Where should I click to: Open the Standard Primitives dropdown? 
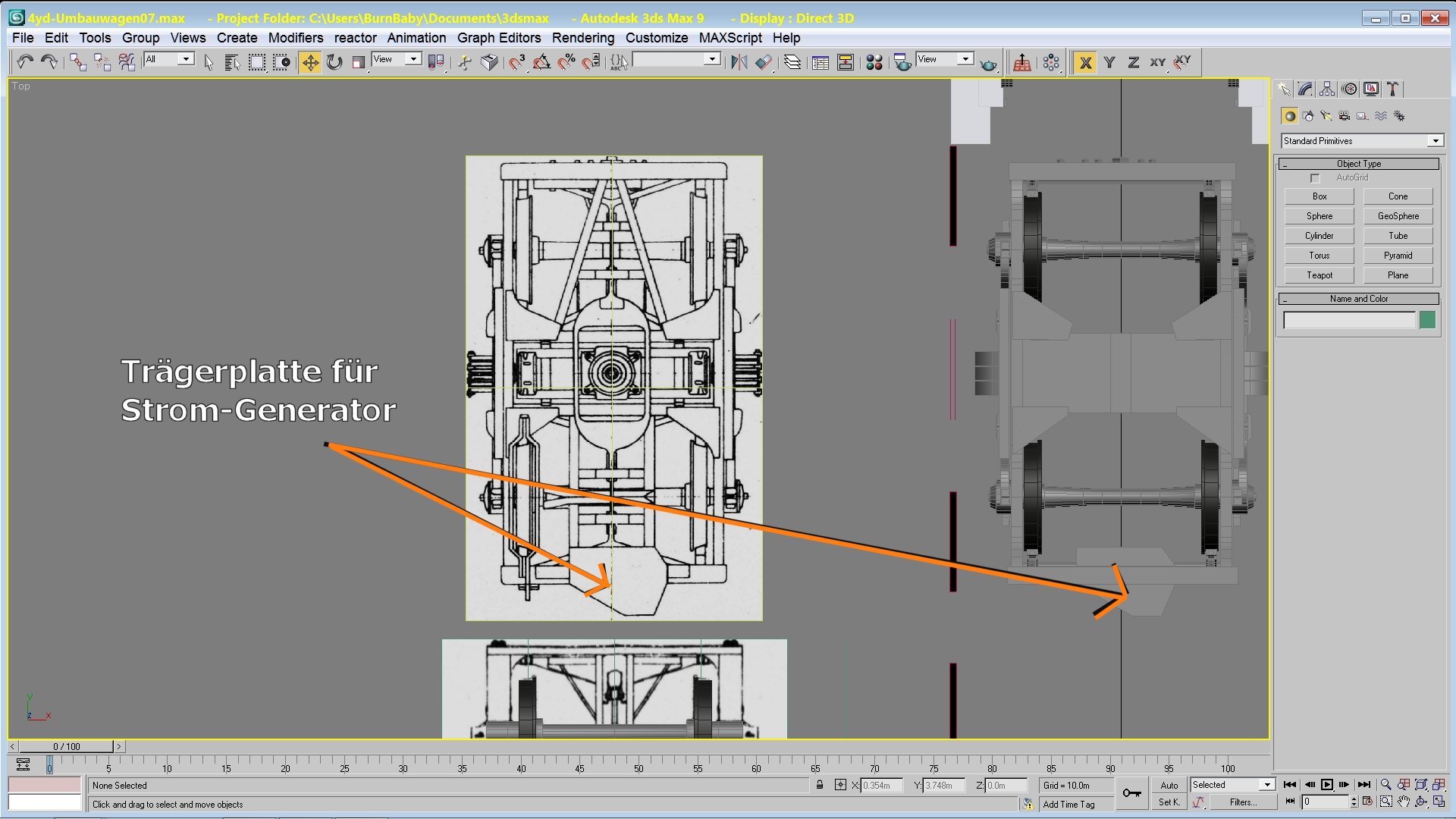click(x=1435, y=141)
